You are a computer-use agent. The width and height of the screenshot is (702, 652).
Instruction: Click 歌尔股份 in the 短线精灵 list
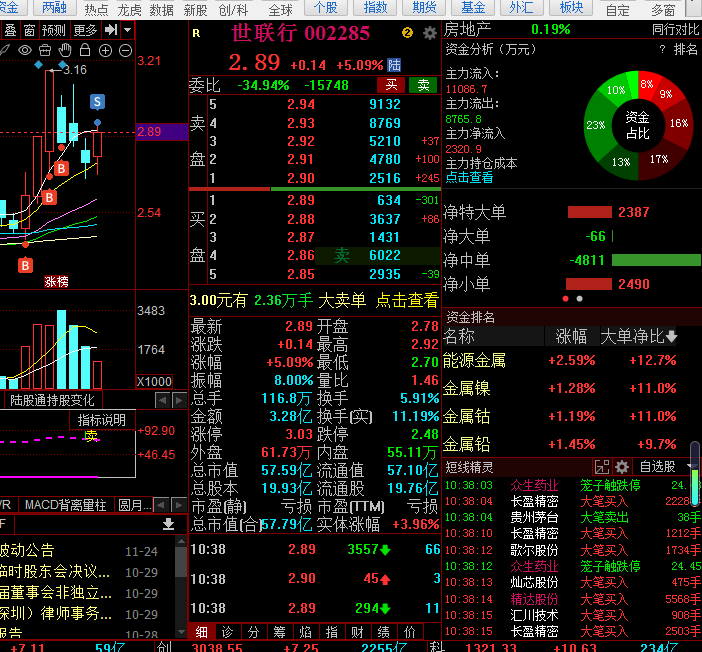click(x=535, y=550)
